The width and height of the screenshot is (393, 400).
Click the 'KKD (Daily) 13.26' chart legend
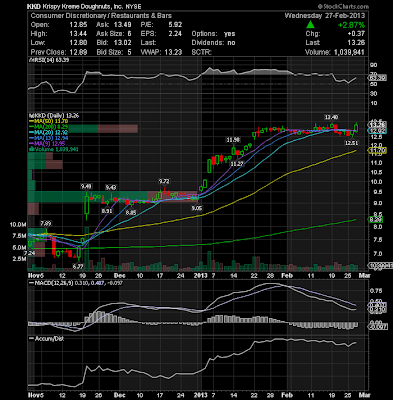coord(54,116)
